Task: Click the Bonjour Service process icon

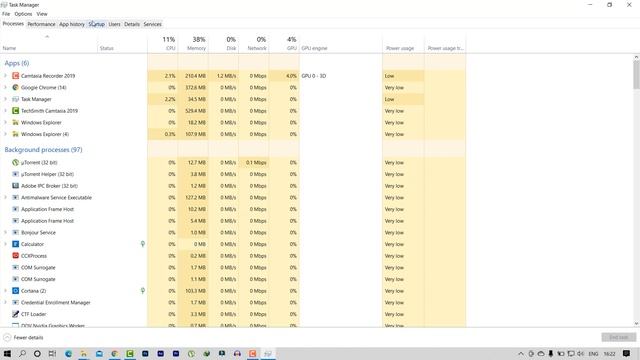Action: (16, 233)
